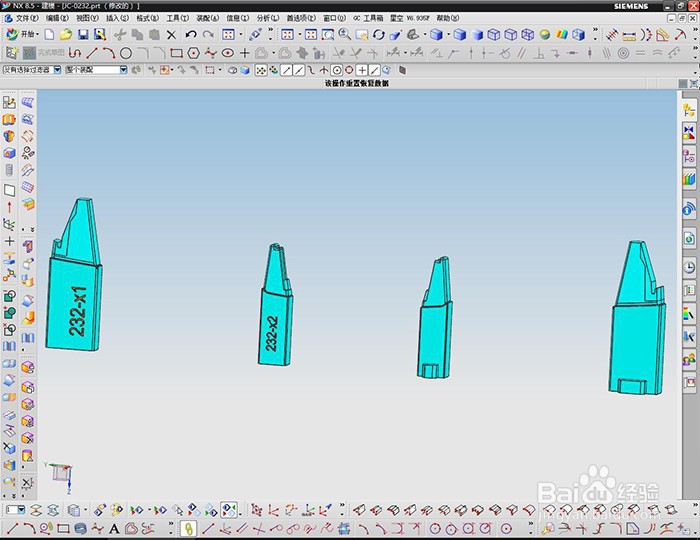Image resolution: width=700 pixels, height=540 pixels.
Task: Open the Assembly Navigator sidebar tab
Action: pos(689,110)
